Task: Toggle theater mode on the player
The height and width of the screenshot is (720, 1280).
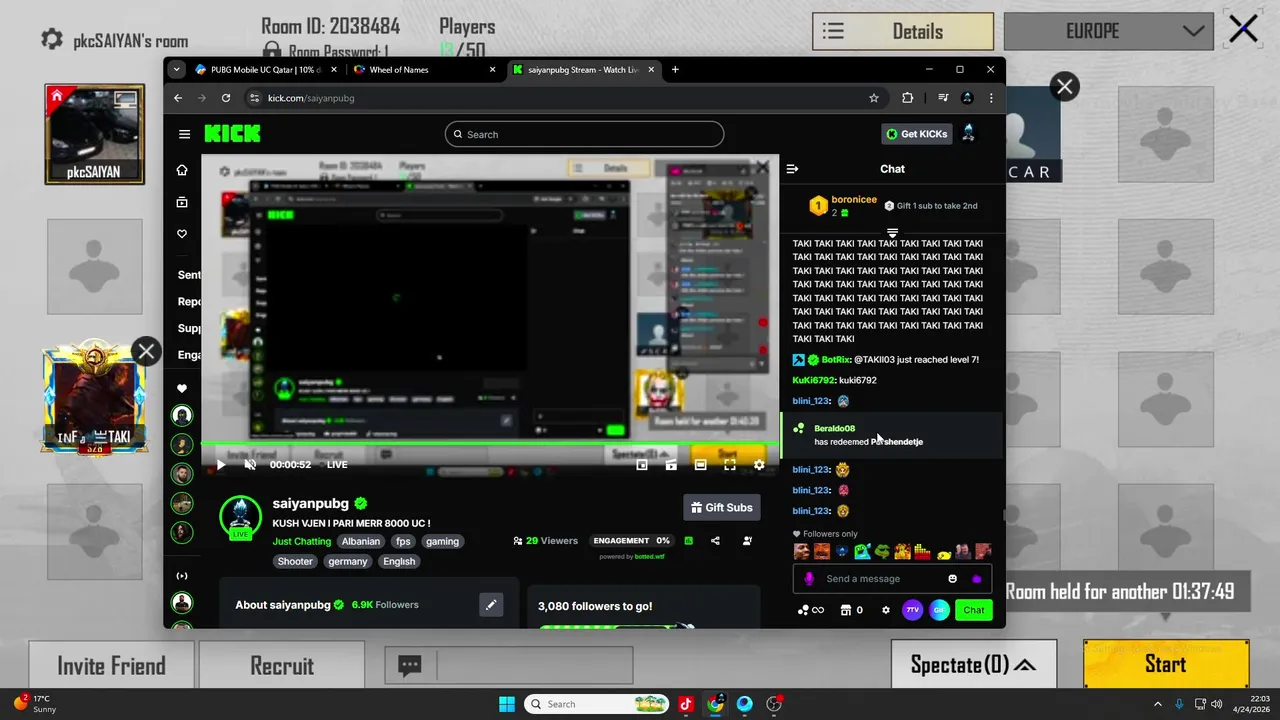Action: [x=701, y=464]
